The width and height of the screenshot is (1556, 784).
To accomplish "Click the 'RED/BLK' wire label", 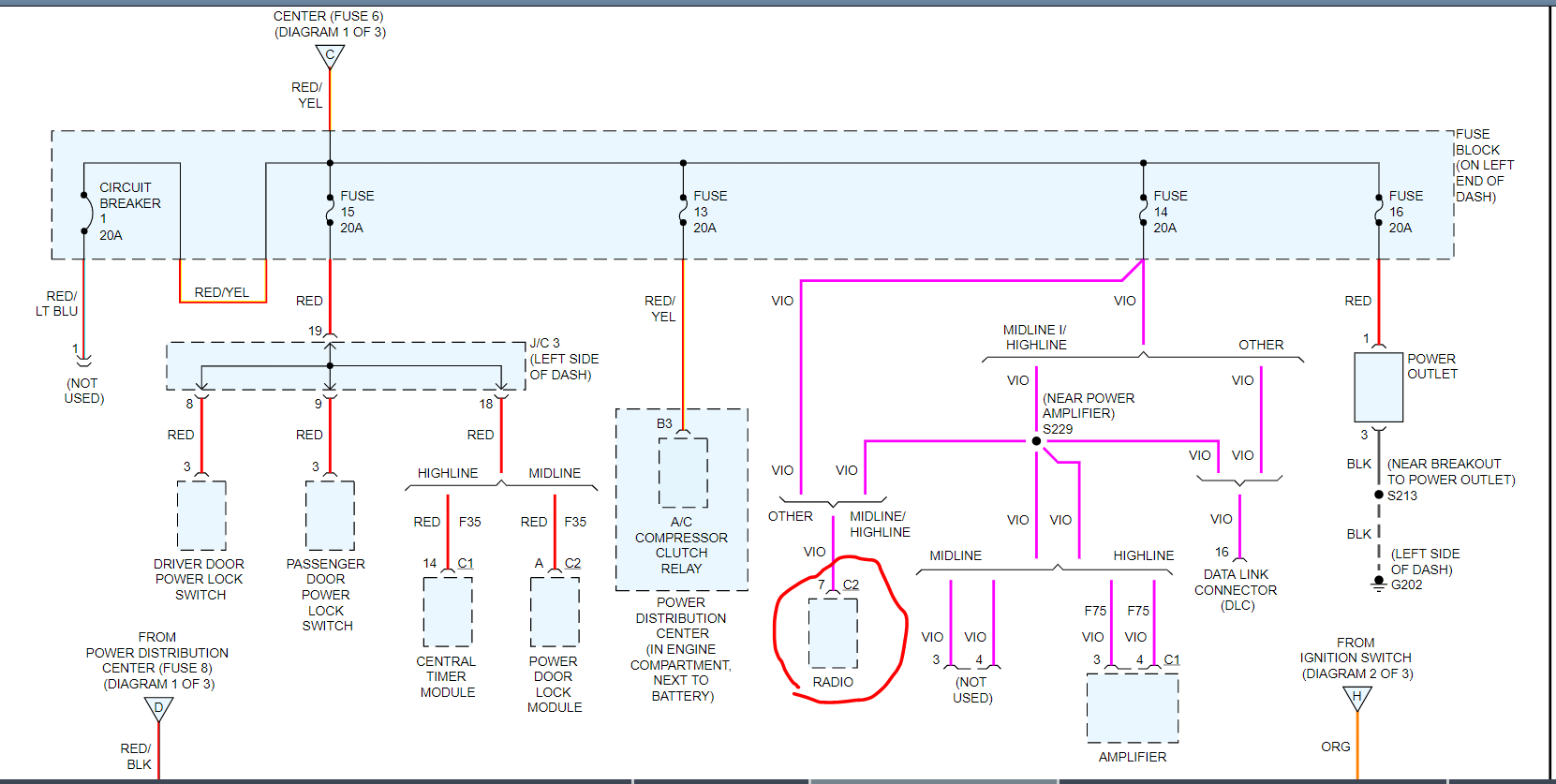I will [x=136, y=756].
